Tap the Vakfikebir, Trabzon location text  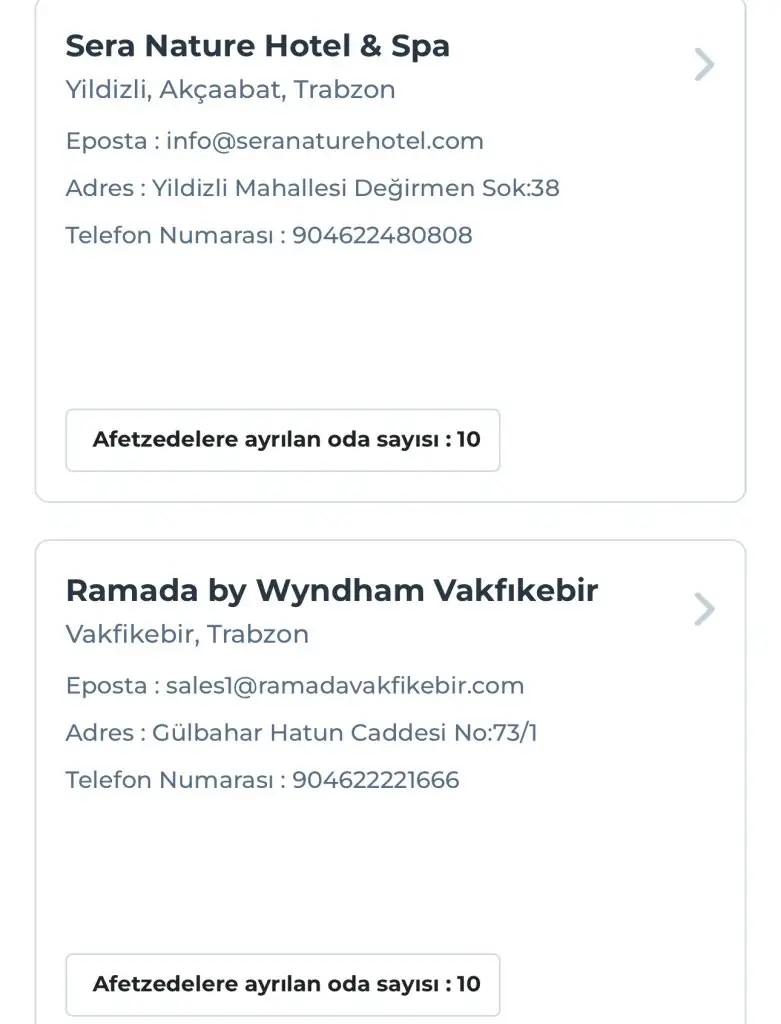tap(187, 634)
